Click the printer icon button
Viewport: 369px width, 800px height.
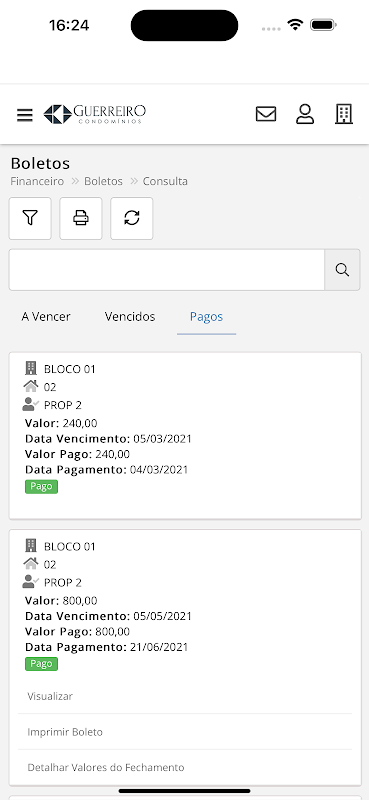click(81, 218)
